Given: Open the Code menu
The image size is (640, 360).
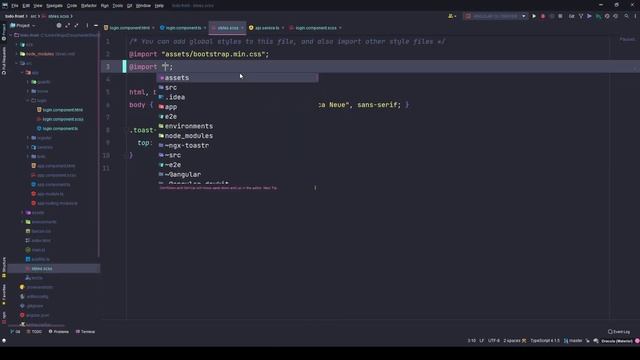Looking at the screenshot, I should (72, 6).
